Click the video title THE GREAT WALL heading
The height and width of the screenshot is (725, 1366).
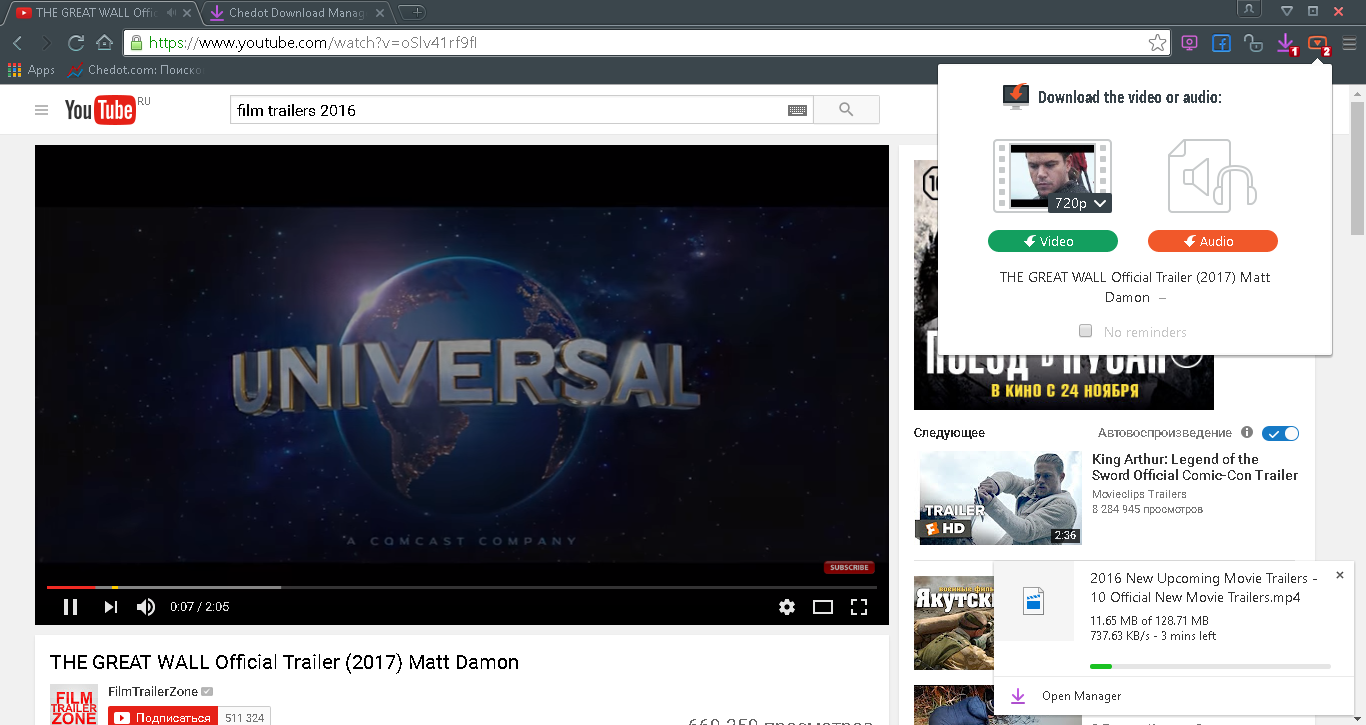284,662
